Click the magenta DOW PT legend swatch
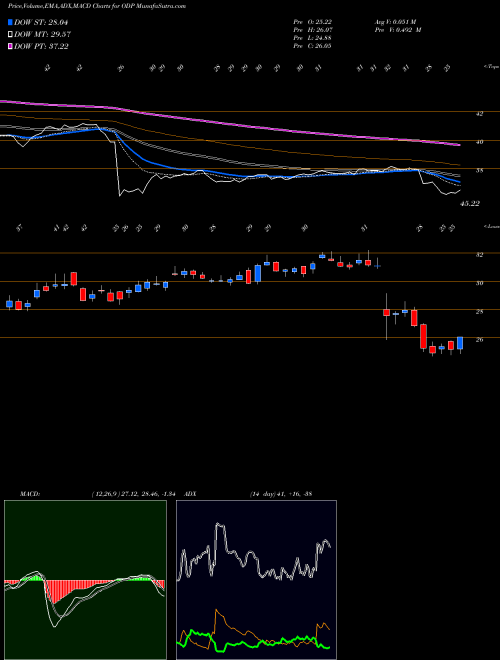500x660 pixels. 10,46
